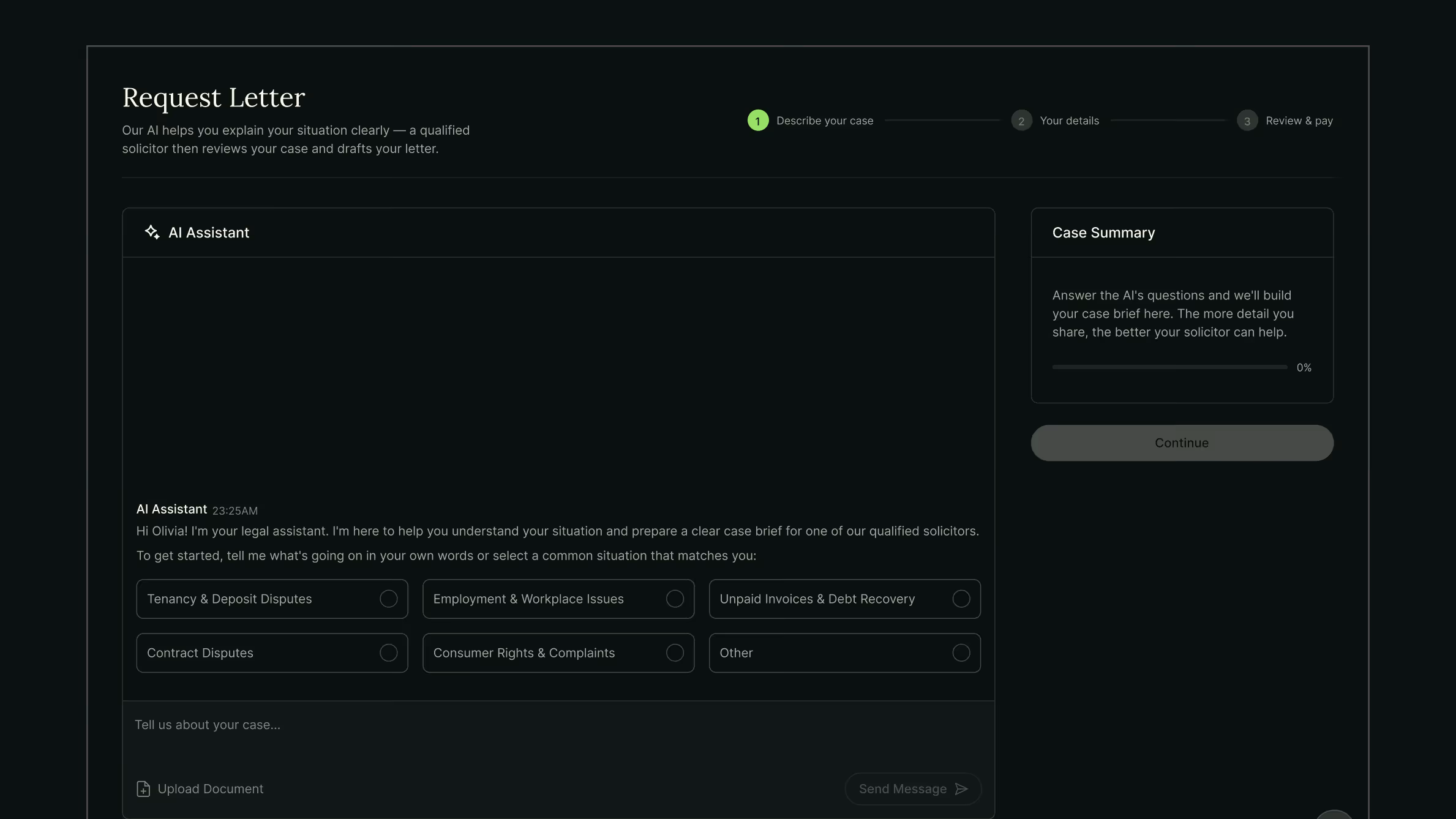Click the send message paper plane icon

click(961, 789)
